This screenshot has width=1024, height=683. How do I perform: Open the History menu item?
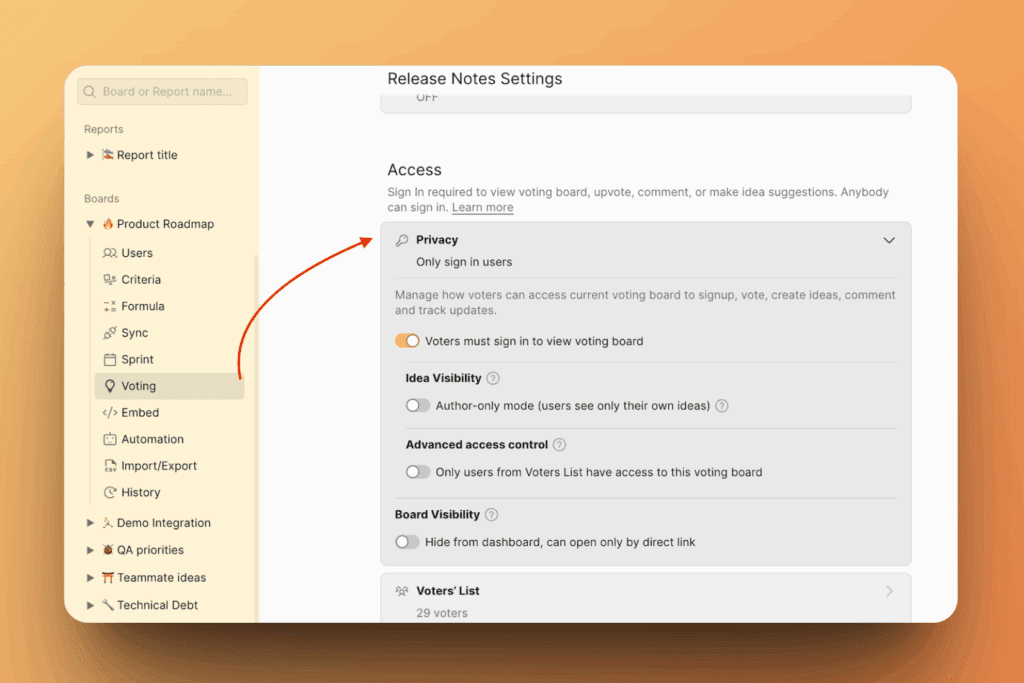[140, 492]
